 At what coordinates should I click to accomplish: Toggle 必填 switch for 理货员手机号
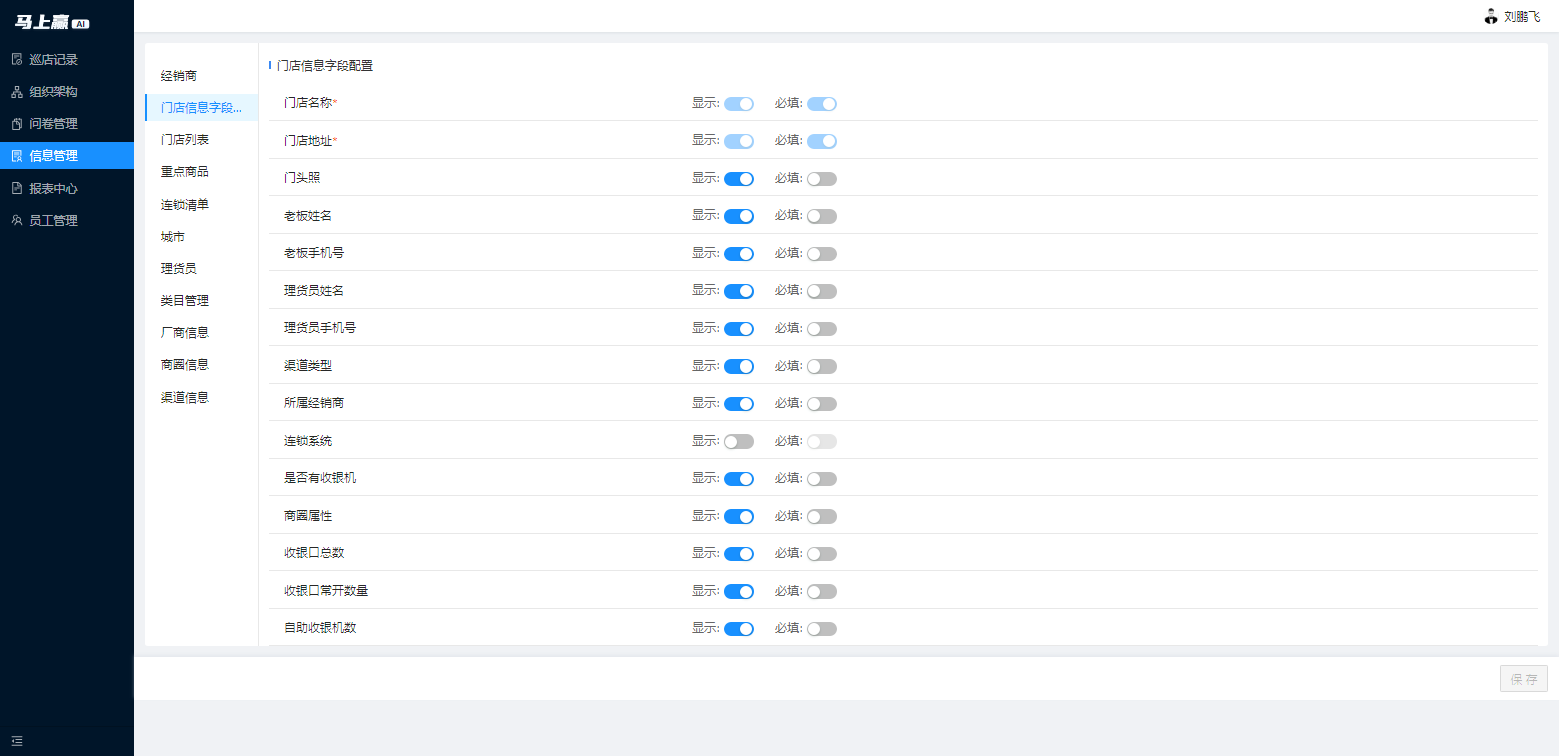pyautogui.click(x=822, y=329)
